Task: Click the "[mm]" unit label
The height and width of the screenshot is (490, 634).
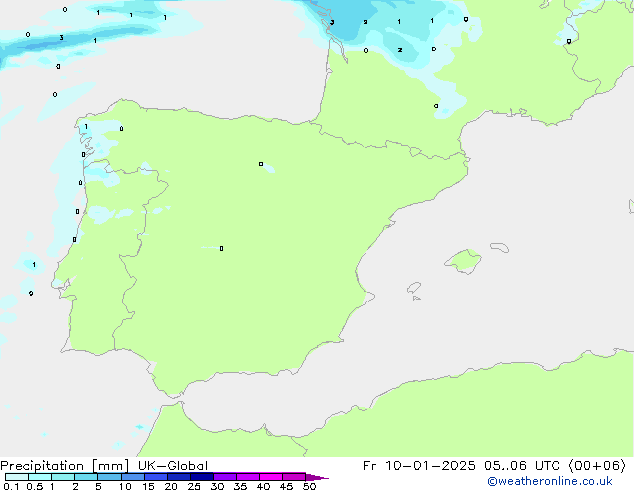Action: pos(110,466)
